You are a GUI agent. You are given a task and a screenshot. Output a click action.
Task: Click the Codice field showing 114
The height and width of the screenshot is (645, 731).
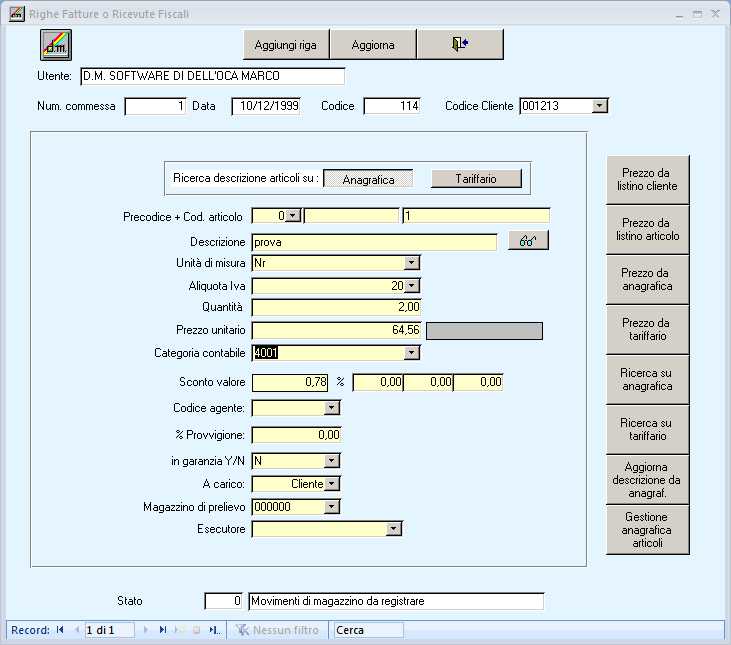tap(392, 106)
